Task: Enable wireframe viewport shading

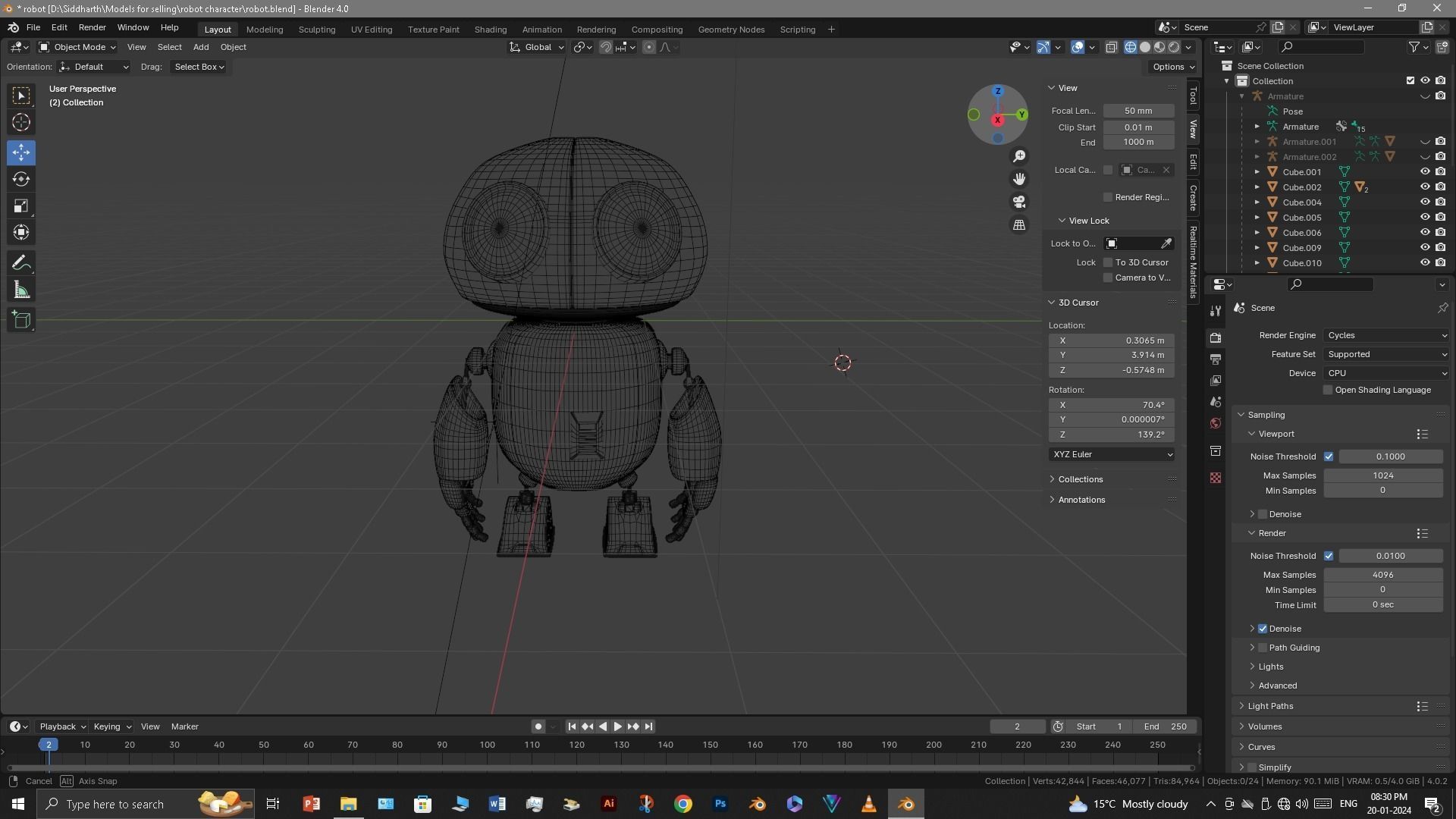Action: (x=1131, y=47)
